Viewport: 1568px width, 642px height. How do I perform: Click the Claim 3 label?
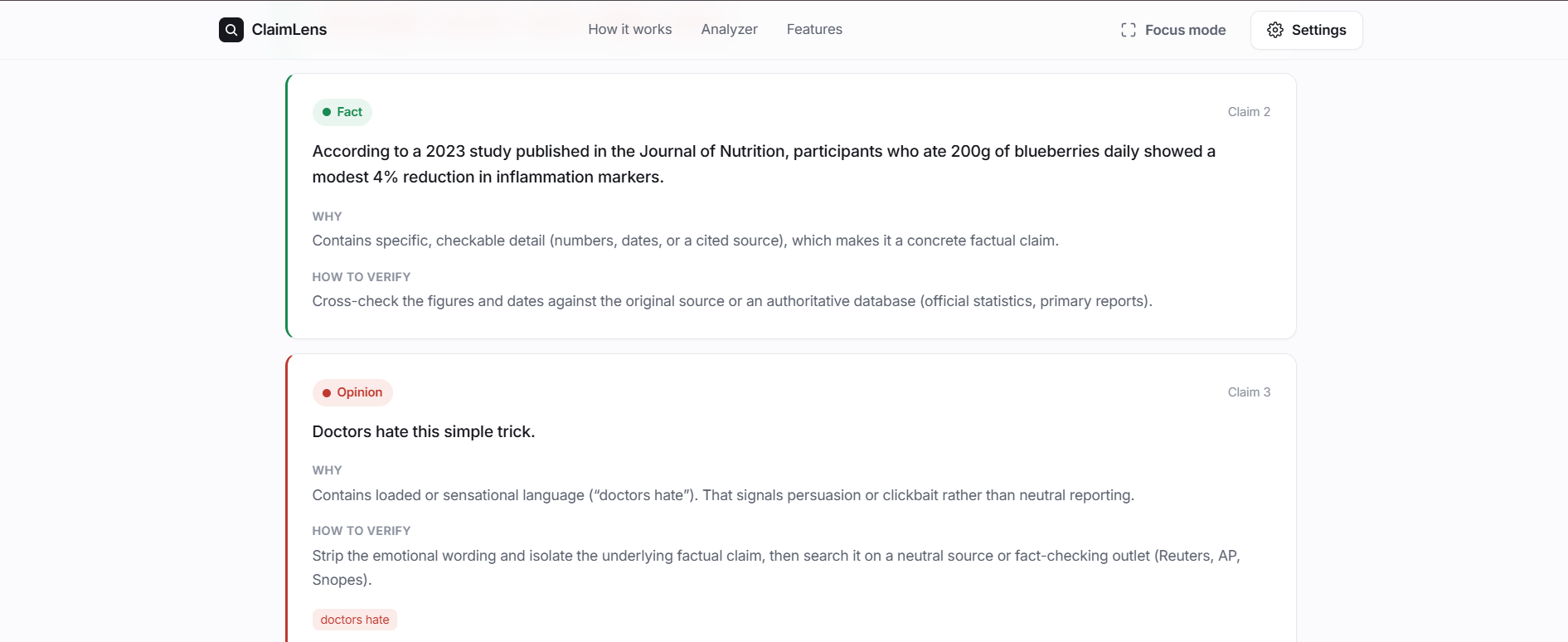tap(1249, 392)
